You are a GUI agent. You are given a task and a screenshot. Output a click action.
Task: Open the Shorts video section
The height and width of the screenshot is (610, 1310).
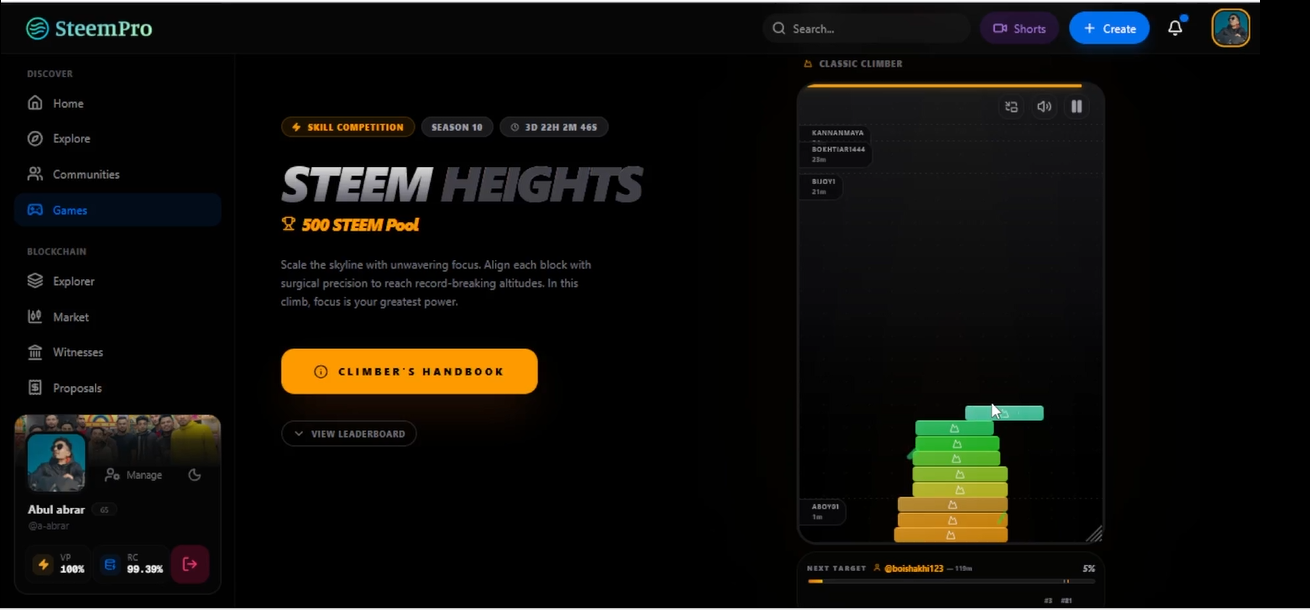pyautogui.click(x=1019, y=29)
